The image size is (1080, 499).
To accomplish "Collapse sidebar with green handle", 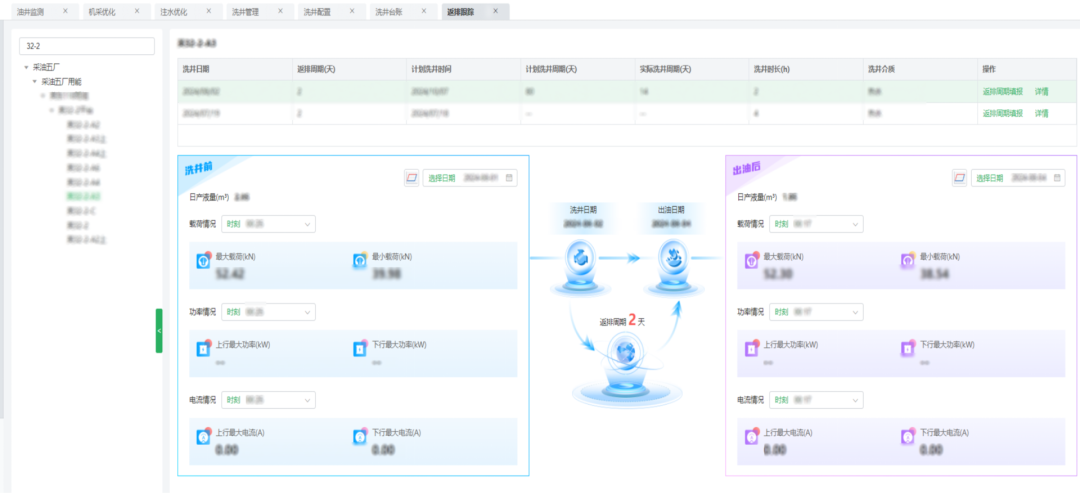I will tap(159, 331).
